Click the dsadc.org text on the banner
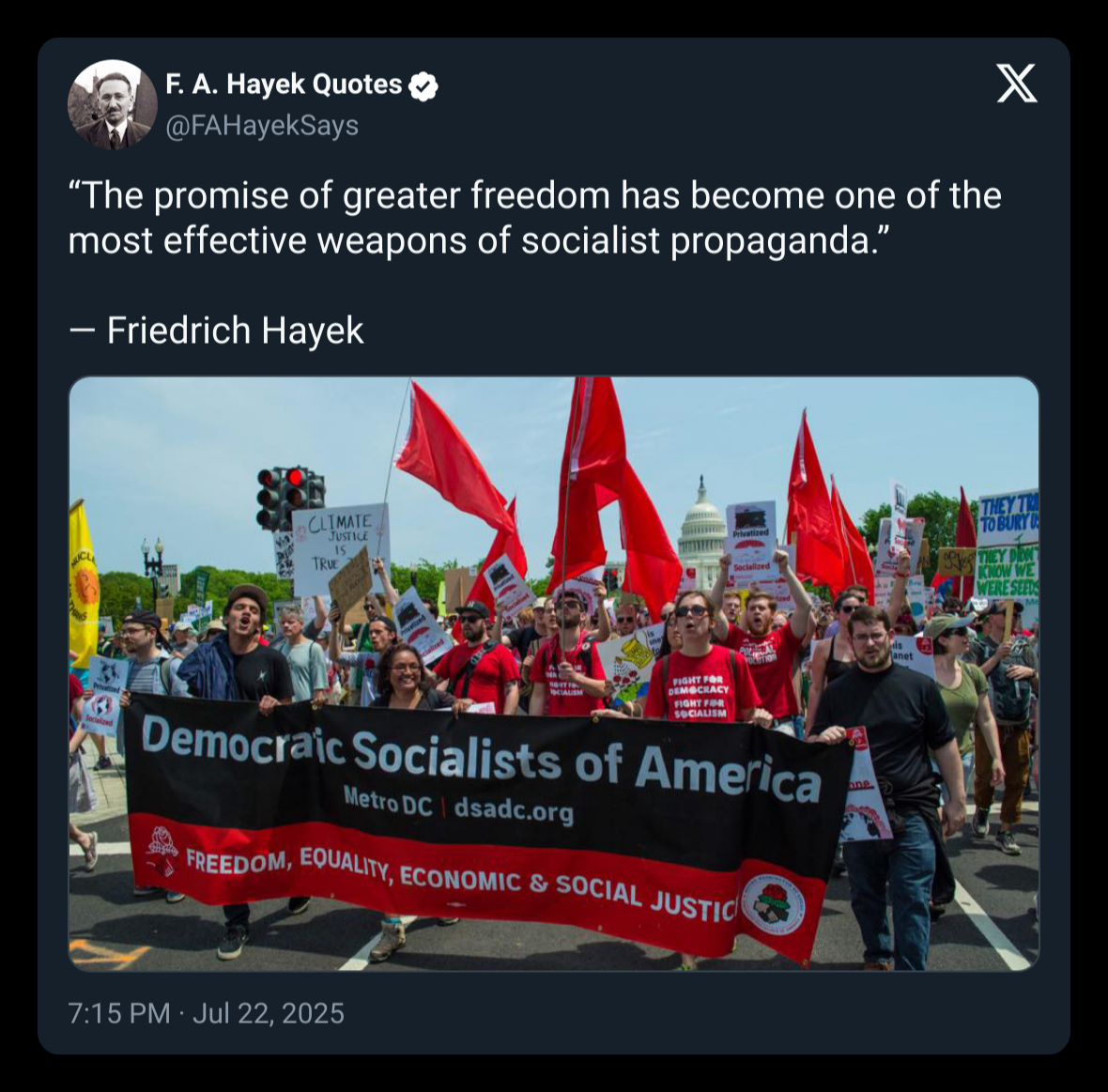 [x=514, y=809]
